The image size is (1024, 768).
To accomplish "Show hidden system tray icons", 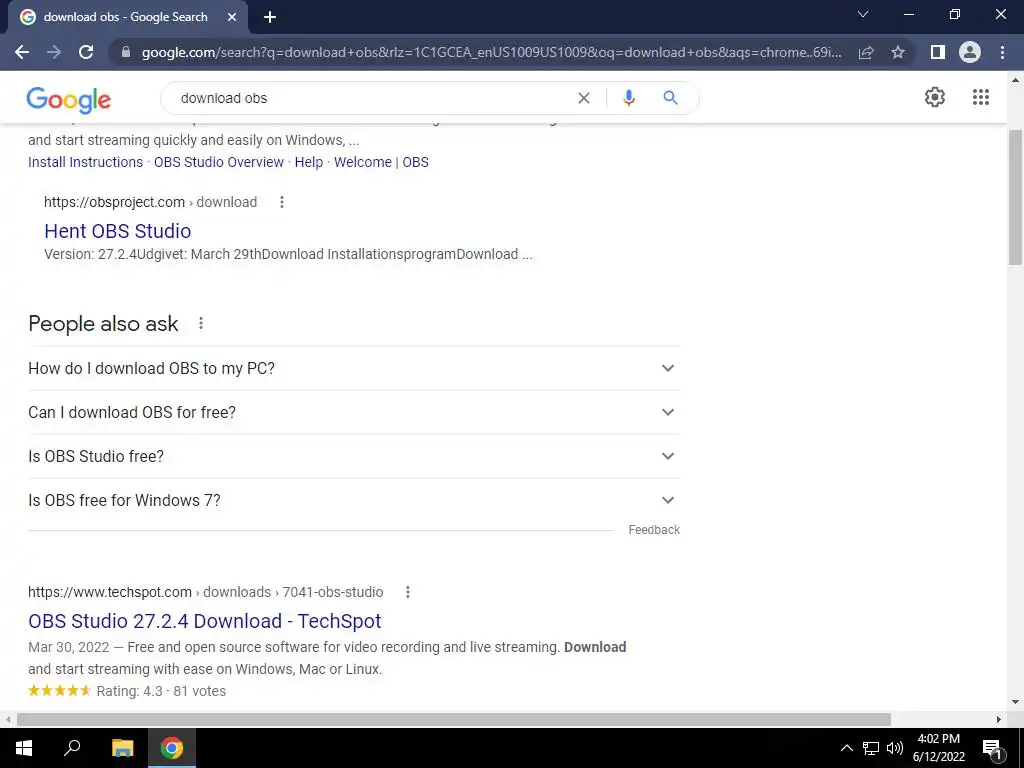I will coord(846,748).
